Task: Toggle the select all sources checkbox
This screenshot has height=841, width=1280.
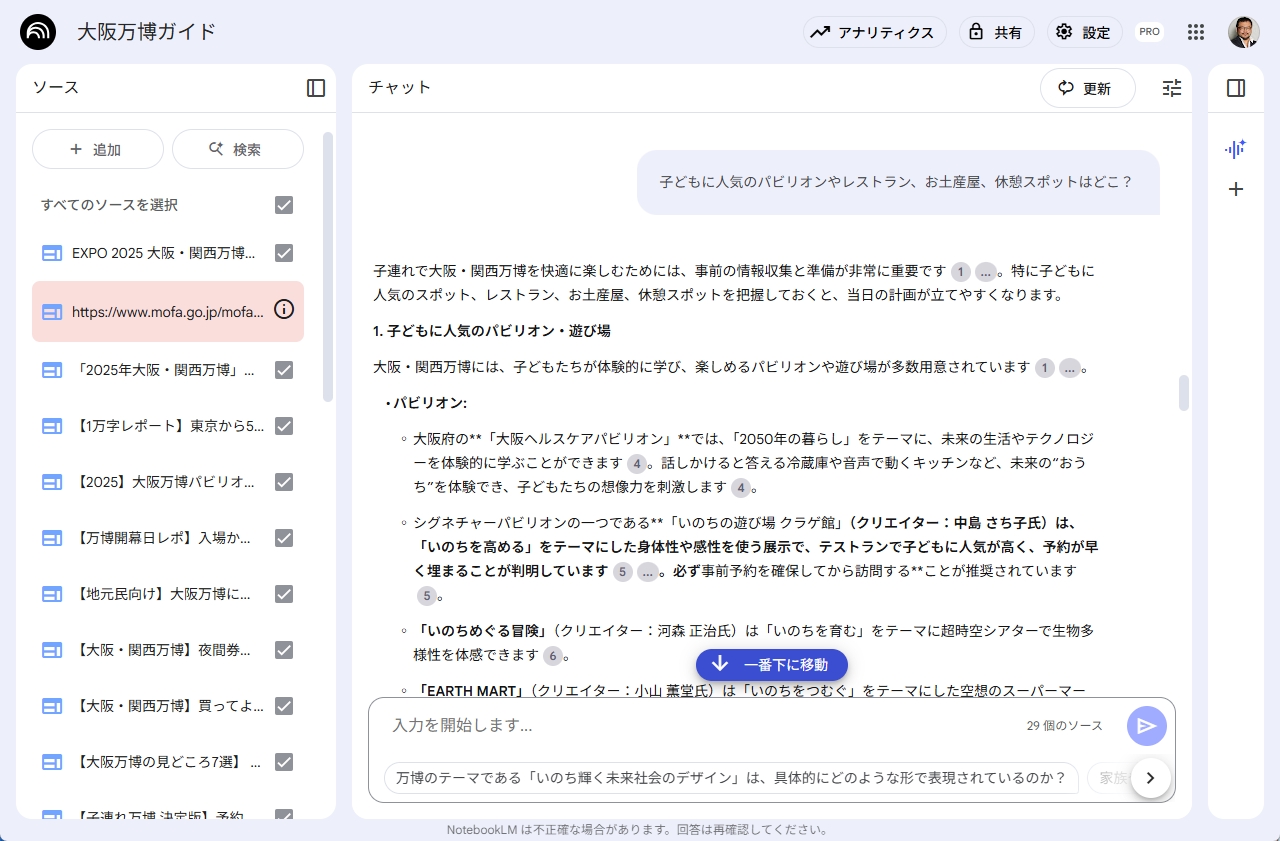Action: [x=284, y=205]
